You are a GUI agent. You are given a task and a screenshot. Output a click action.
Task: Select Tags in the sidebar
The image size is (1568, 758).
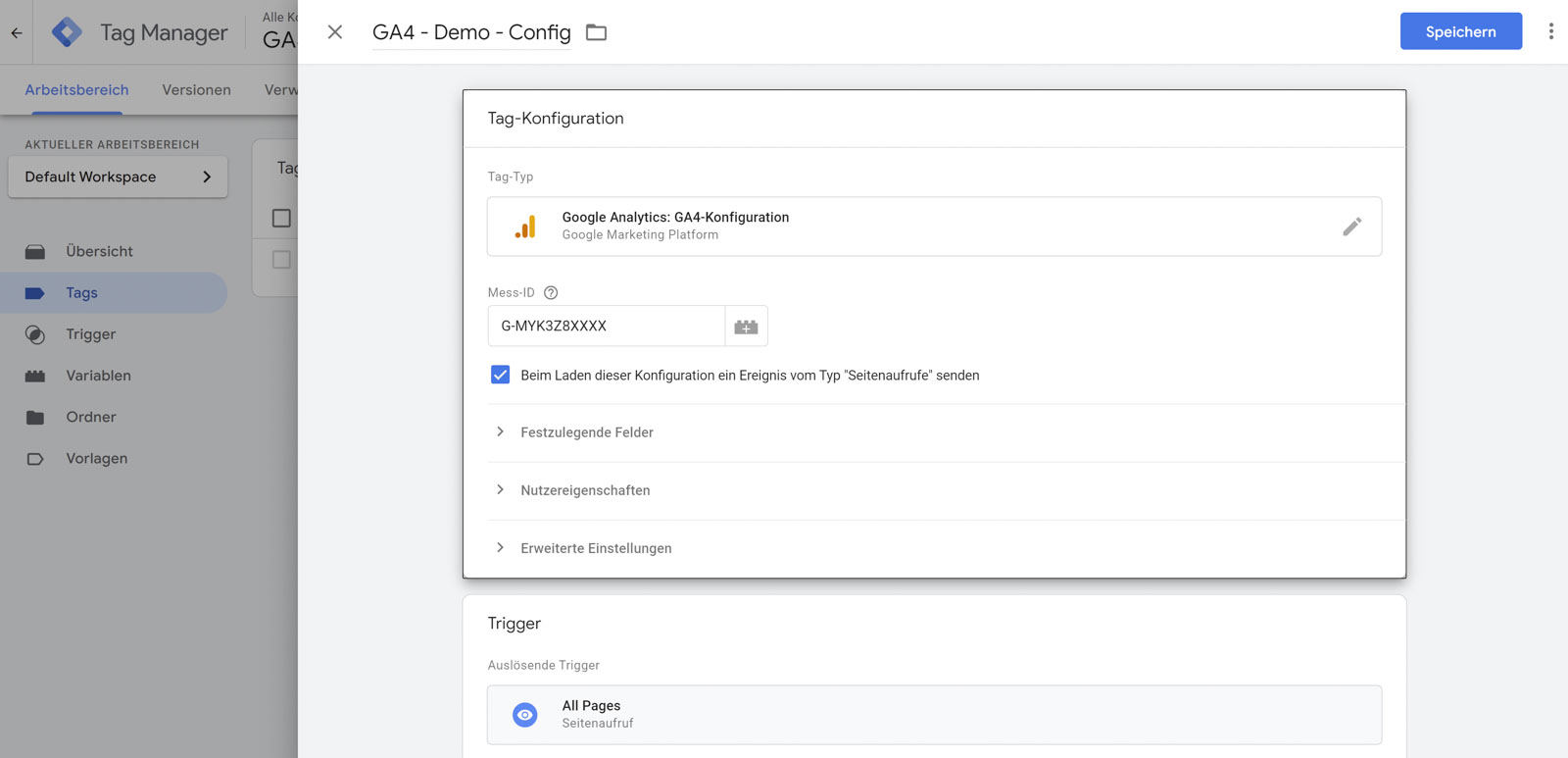click(x=114, y=292)
